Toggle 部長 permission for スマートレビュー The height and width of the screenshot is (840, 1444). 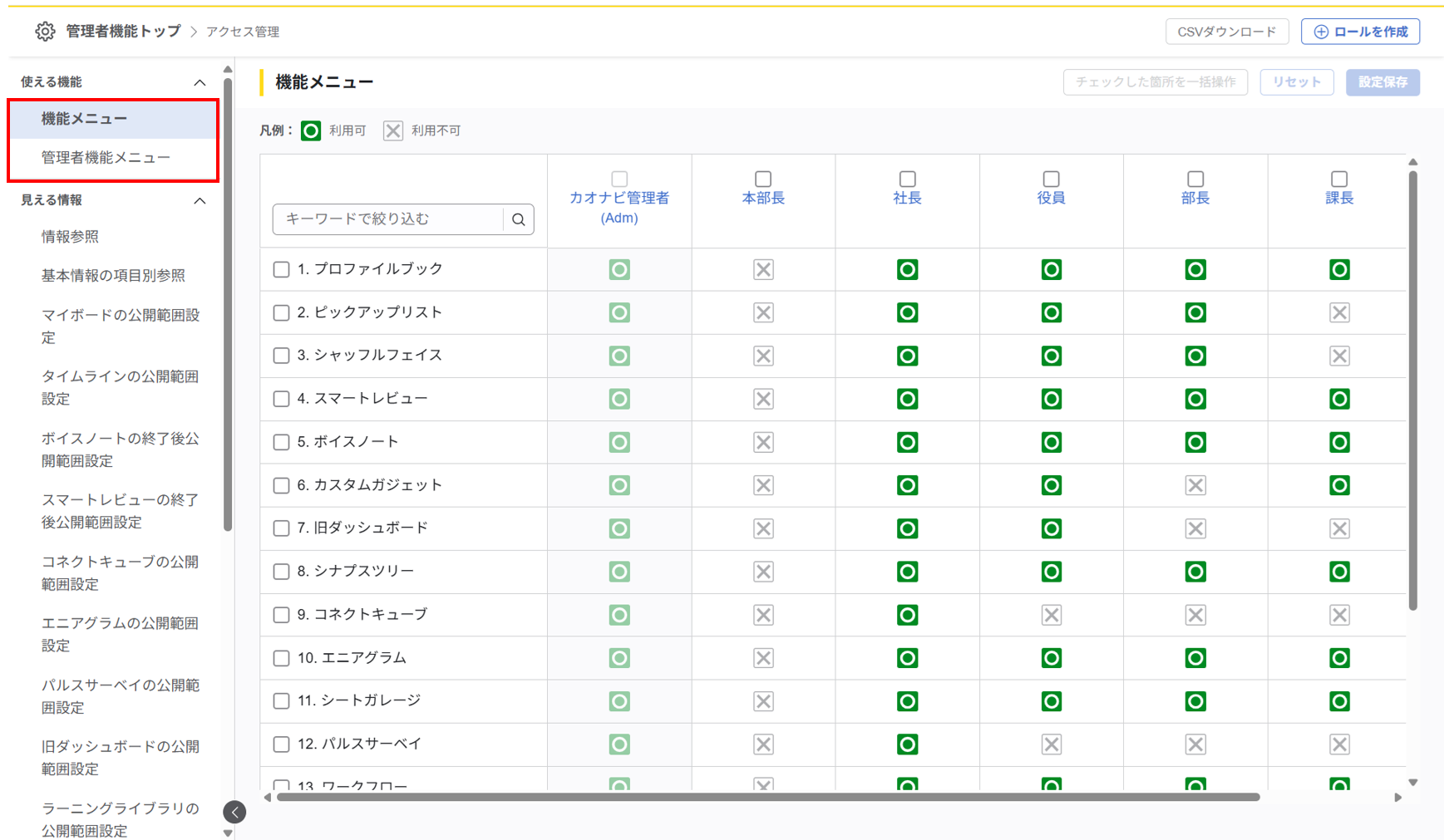tap(1195, 399)
